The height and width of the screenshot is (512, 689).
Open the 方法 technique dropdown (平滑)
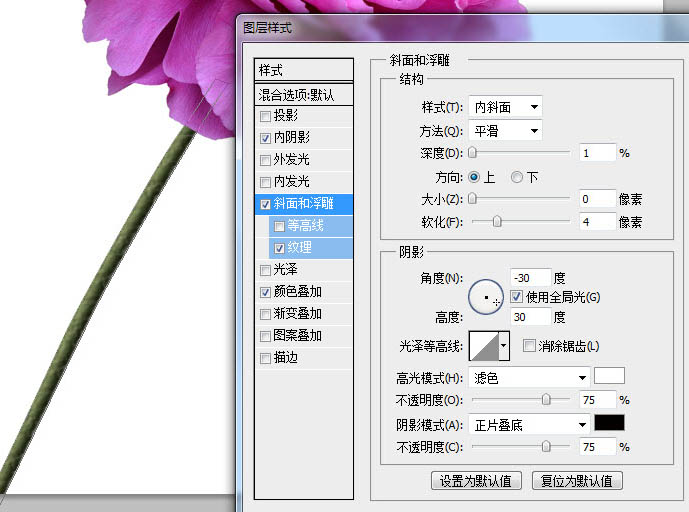[505, 130]
